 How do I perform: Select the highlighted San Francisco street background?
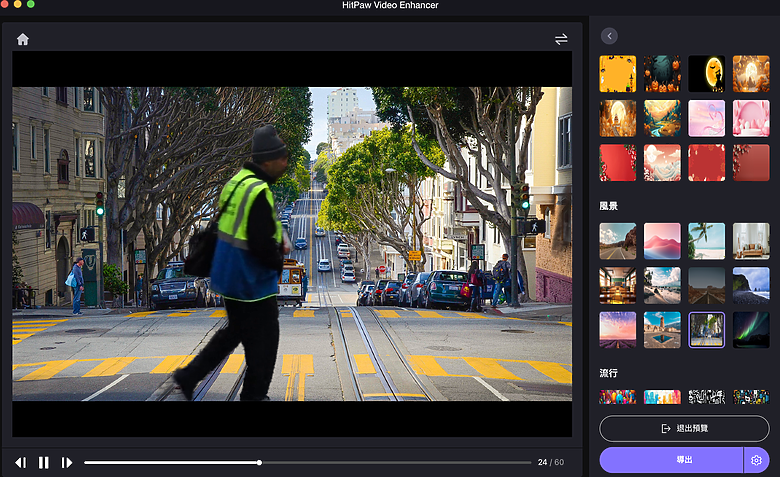706,330
